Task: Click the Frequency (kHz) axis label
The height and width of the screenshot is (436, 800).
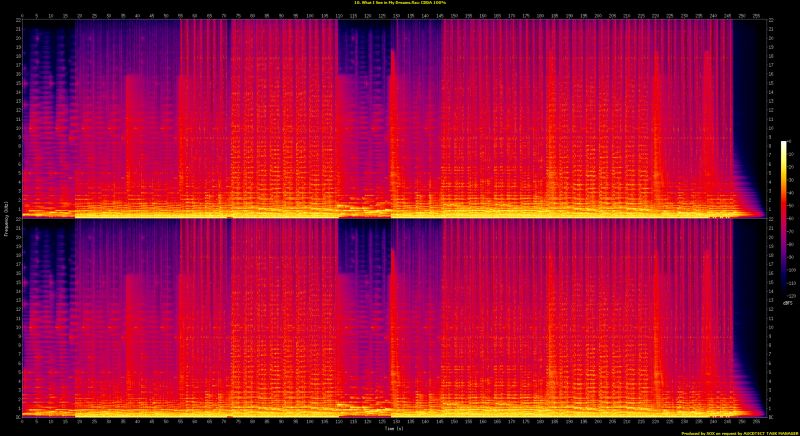Action: (7, 218)
